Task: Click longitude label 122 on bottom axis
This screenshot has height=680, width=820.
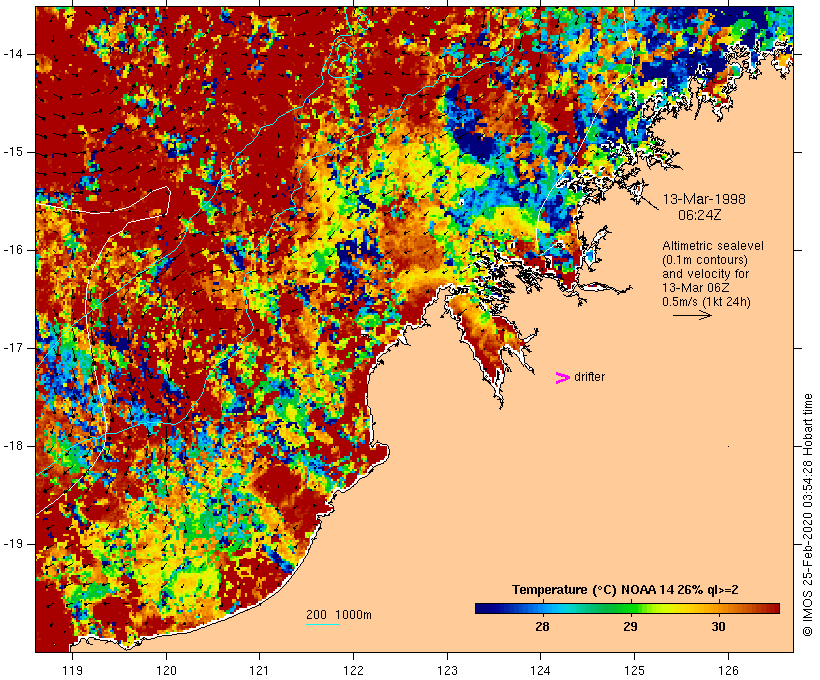Action: 353,670
